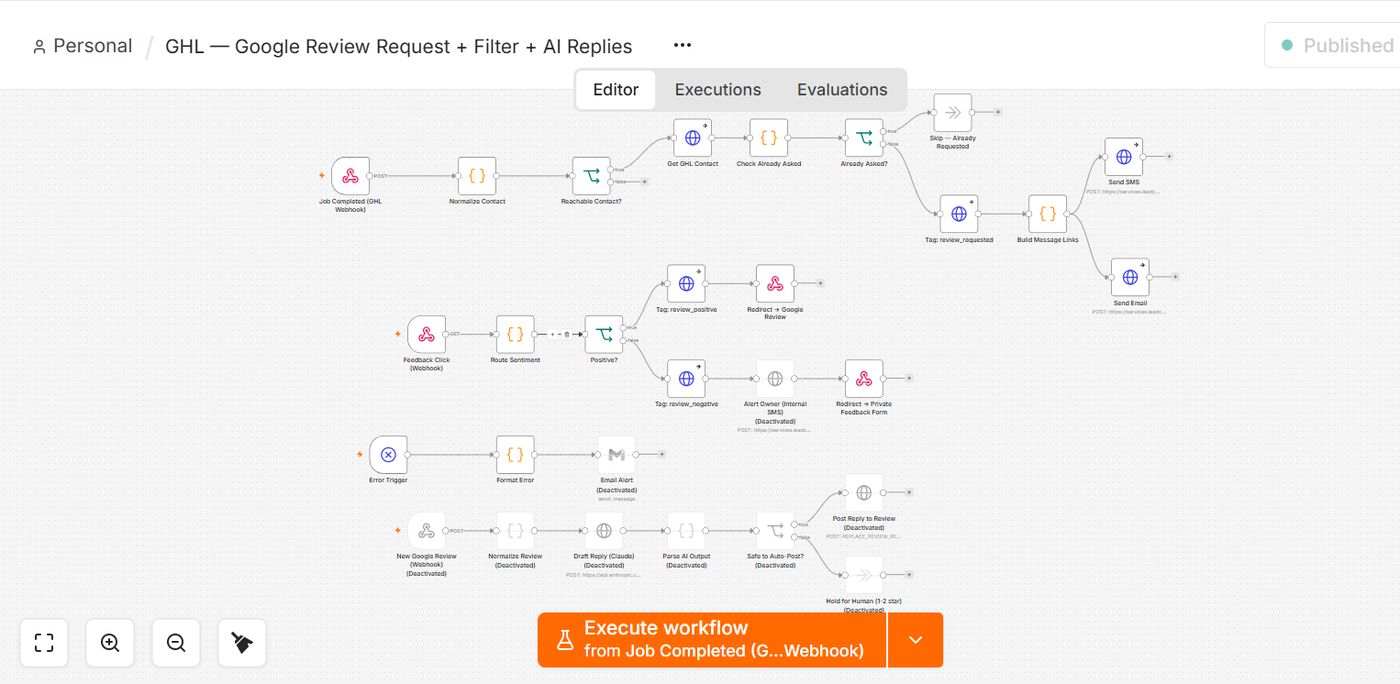Click the Error Trigger node

tap(388, 455)
